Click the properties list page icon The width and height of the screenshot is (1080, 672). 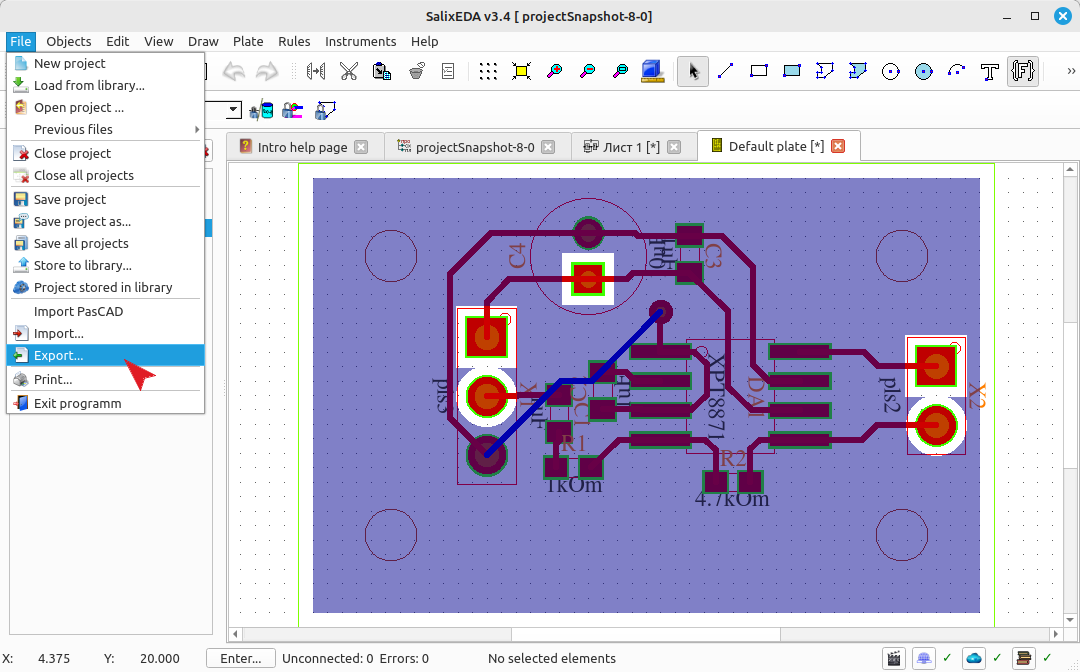448,71
